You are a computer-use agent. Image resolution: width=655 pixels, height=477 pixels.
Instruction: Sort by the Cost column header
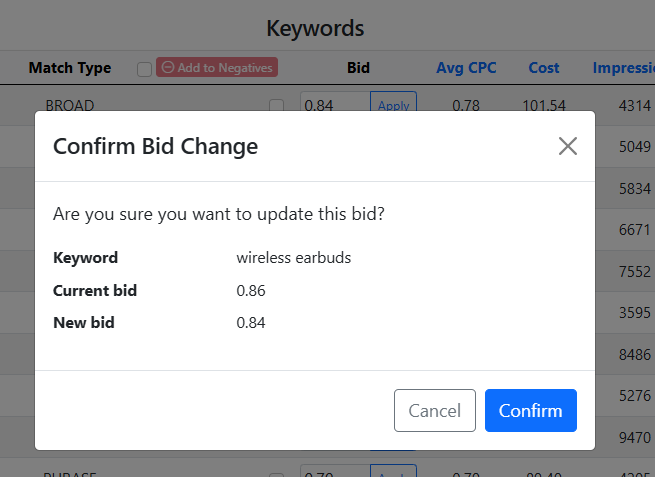coord(544,68)
